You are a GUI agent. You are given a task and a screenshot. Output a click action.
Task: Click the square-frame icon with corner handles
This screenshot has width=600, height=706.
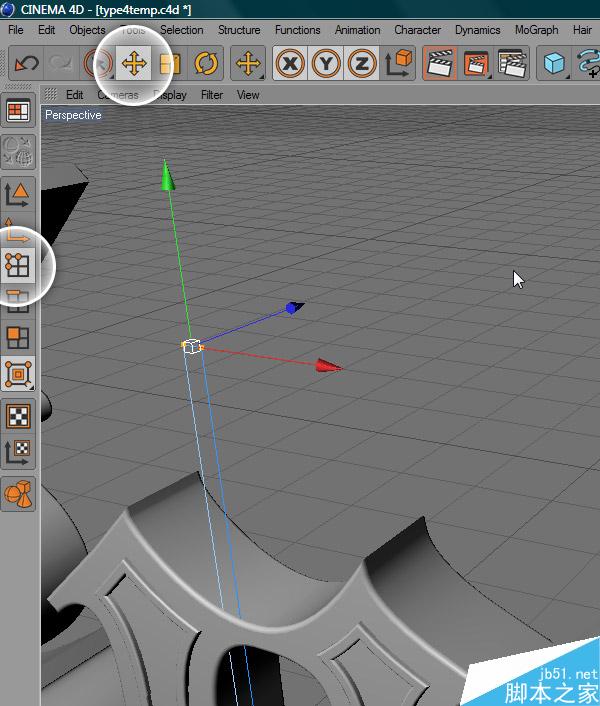tap(18, 374)
